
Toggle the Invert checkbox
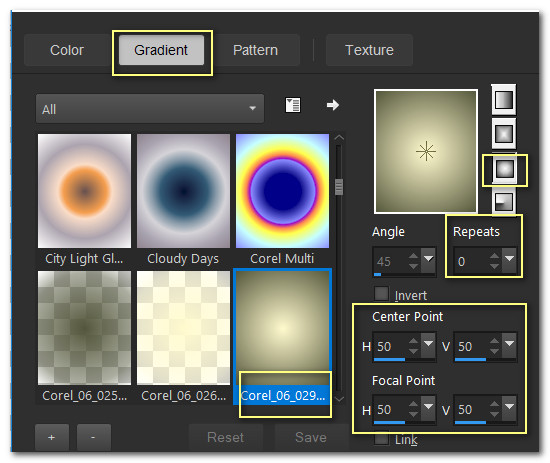[381, 294]
